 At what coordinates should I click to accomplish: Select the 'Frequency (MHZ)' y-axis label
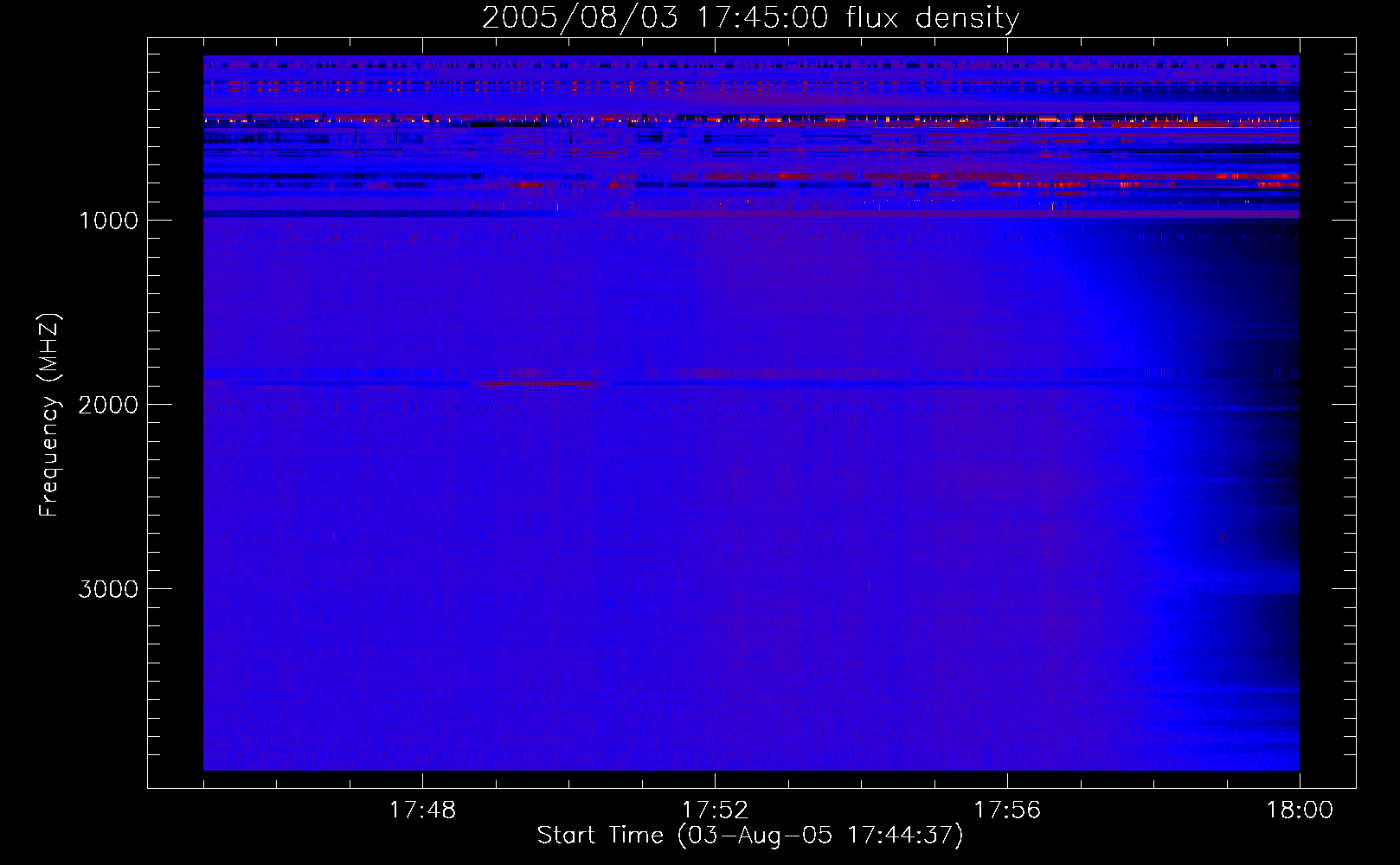pyautogui.click(x=50, y=415)
